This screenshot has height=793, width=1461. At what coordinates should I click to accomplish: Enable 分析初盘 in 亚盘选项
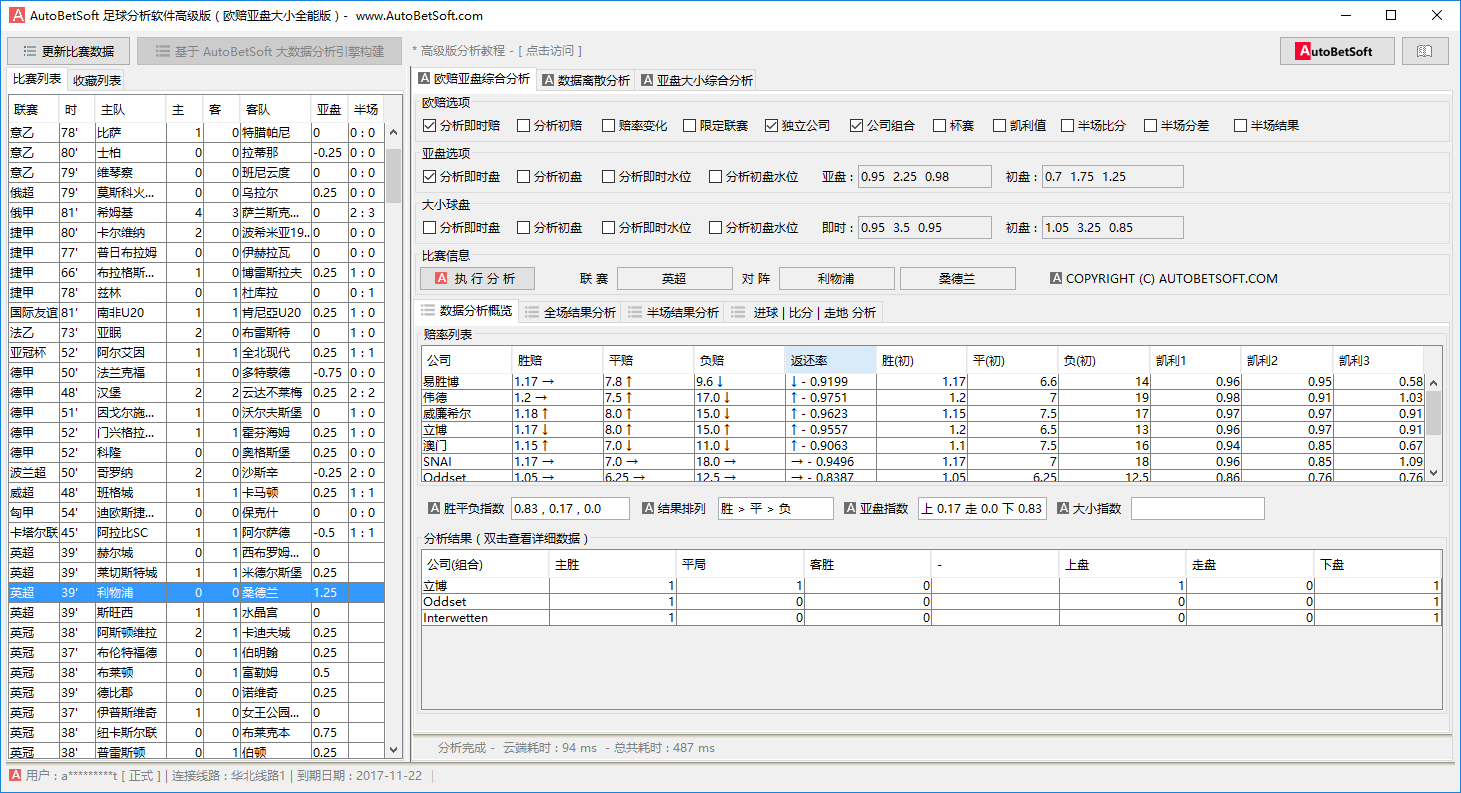(549, 177)
